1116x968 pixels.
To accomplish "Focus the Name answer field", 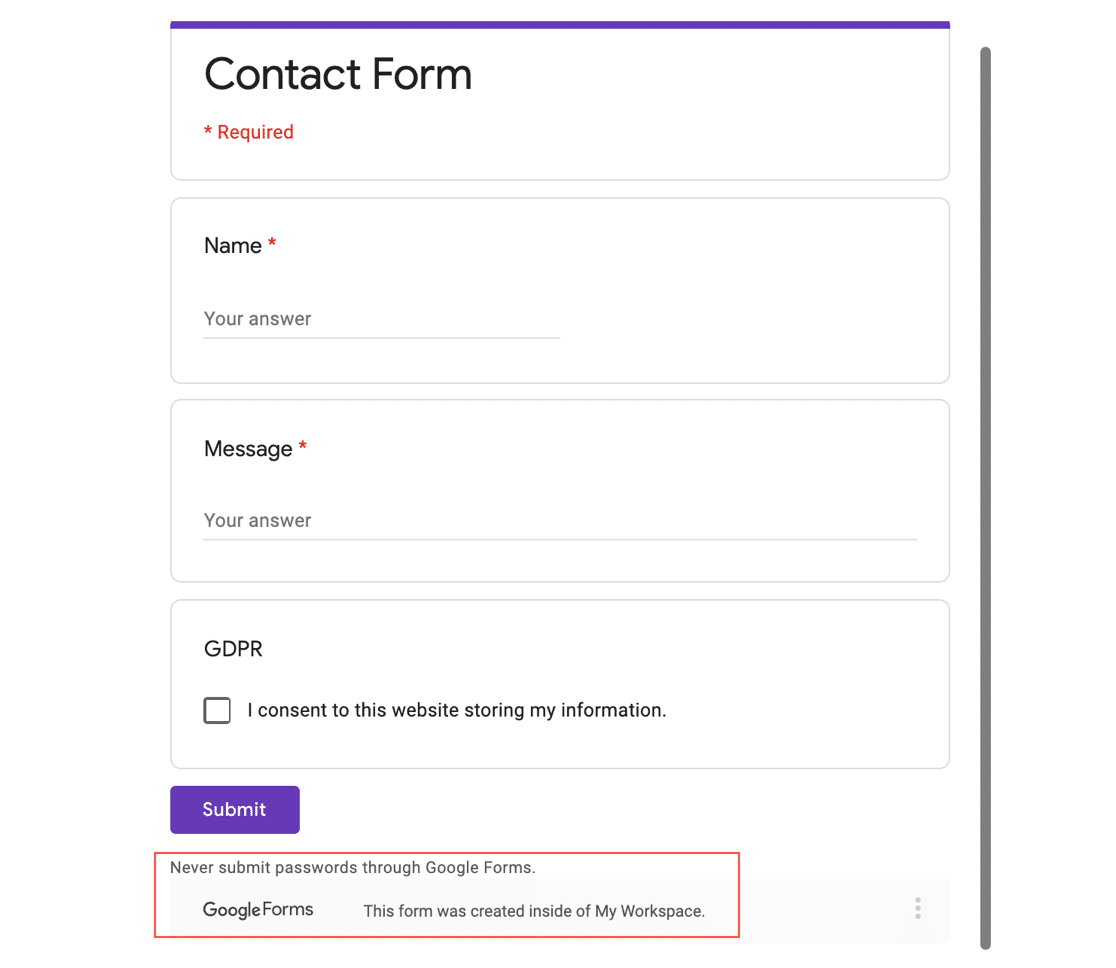I will [x=381, y=319].
